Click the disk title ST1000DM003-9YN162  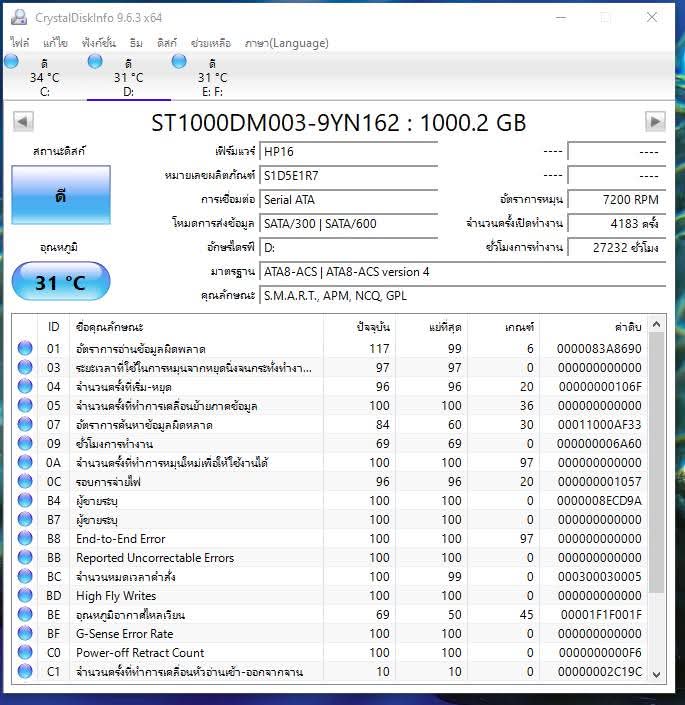[x=275, y=123]
